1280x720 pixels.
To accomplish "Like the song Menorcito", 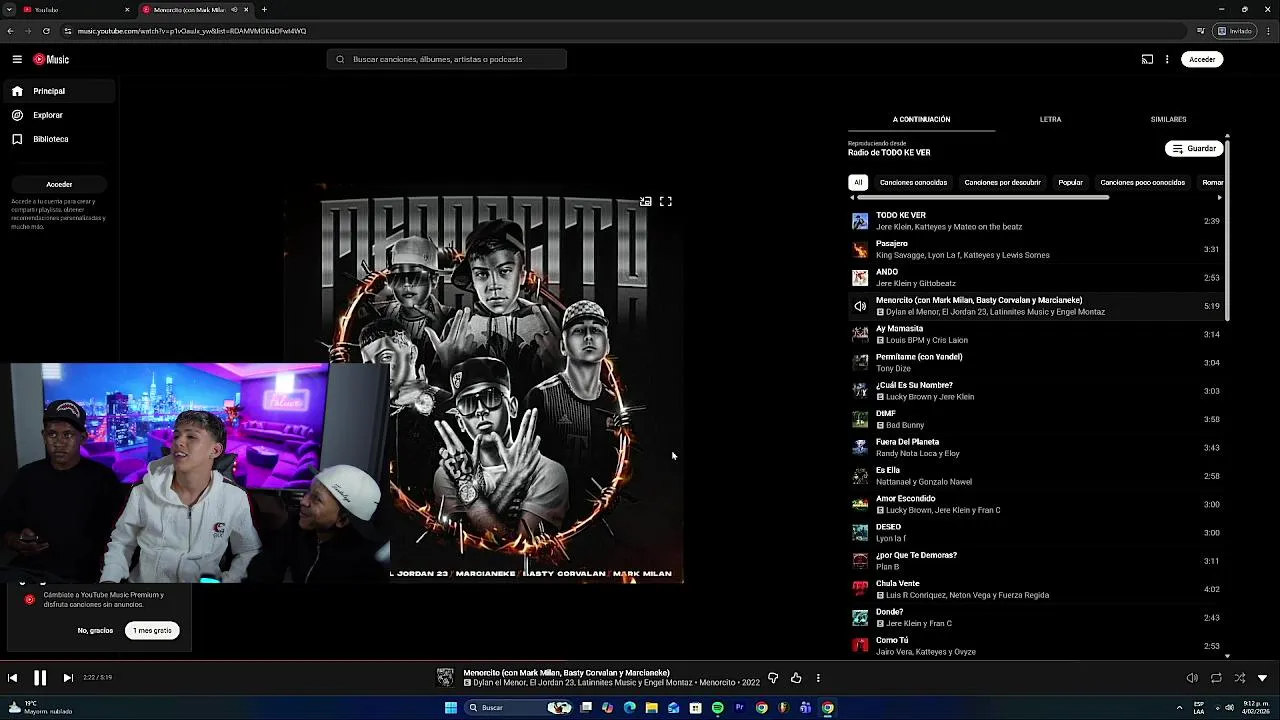I will 796,678.
